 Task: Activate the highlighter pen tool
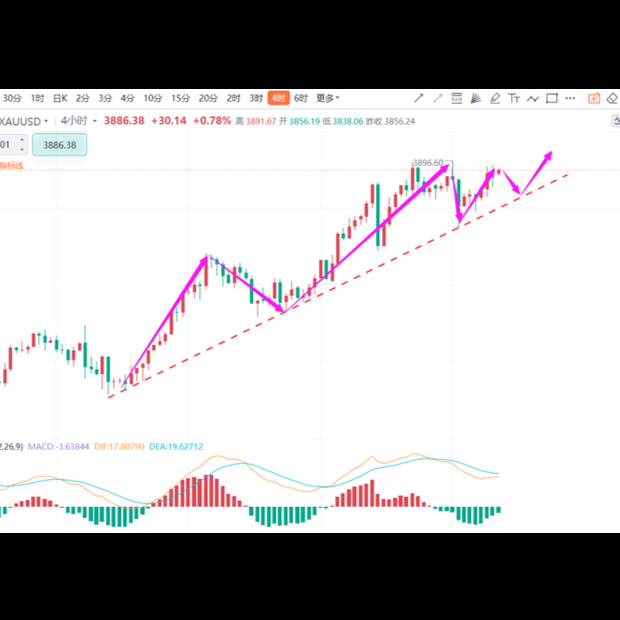pyautogui.click(x=495, y=98)
